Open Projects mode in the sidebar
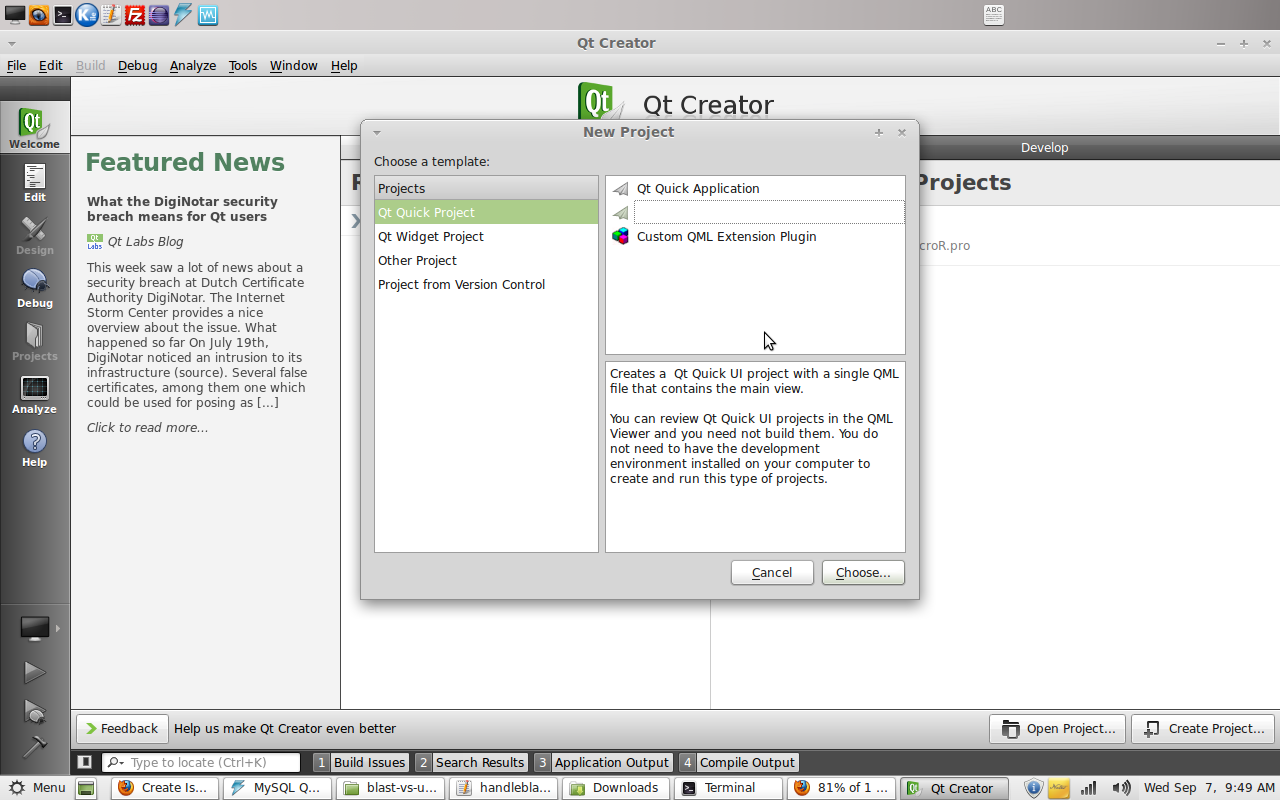The height and width of the screenshot is (800, 1280). coord(35,341)
